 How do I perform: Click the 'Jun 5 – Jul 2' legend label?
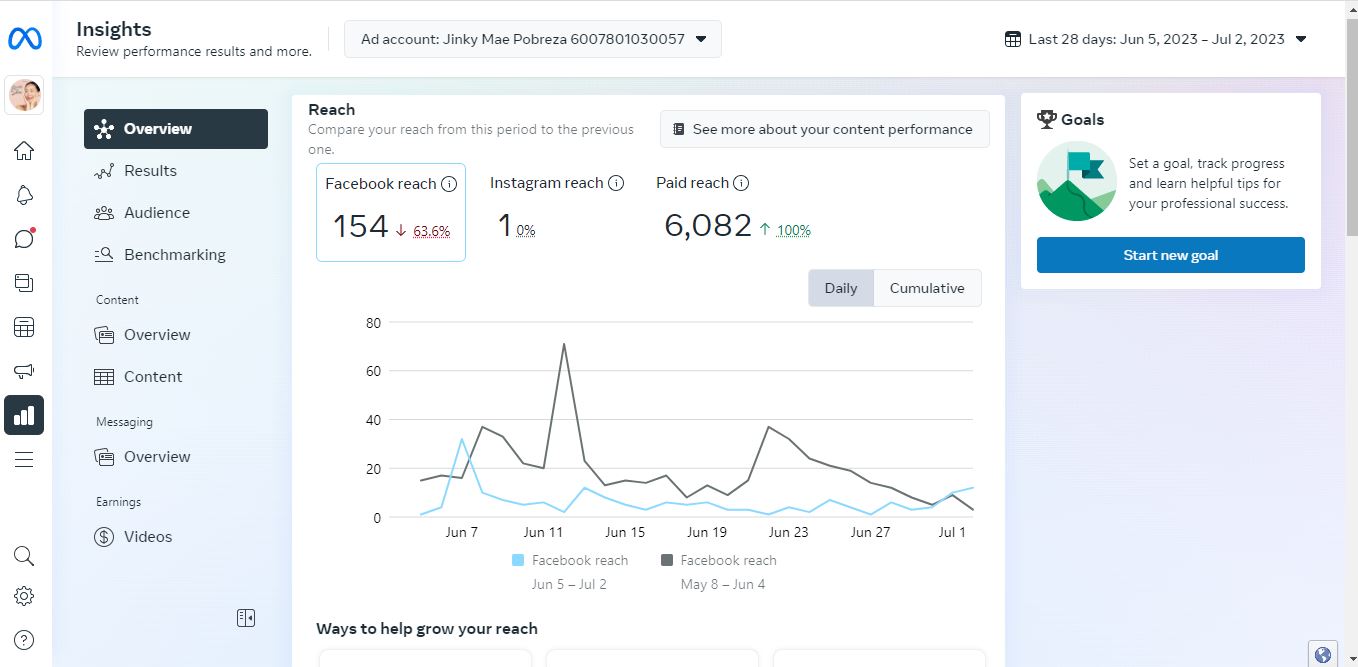pos(569,584)
